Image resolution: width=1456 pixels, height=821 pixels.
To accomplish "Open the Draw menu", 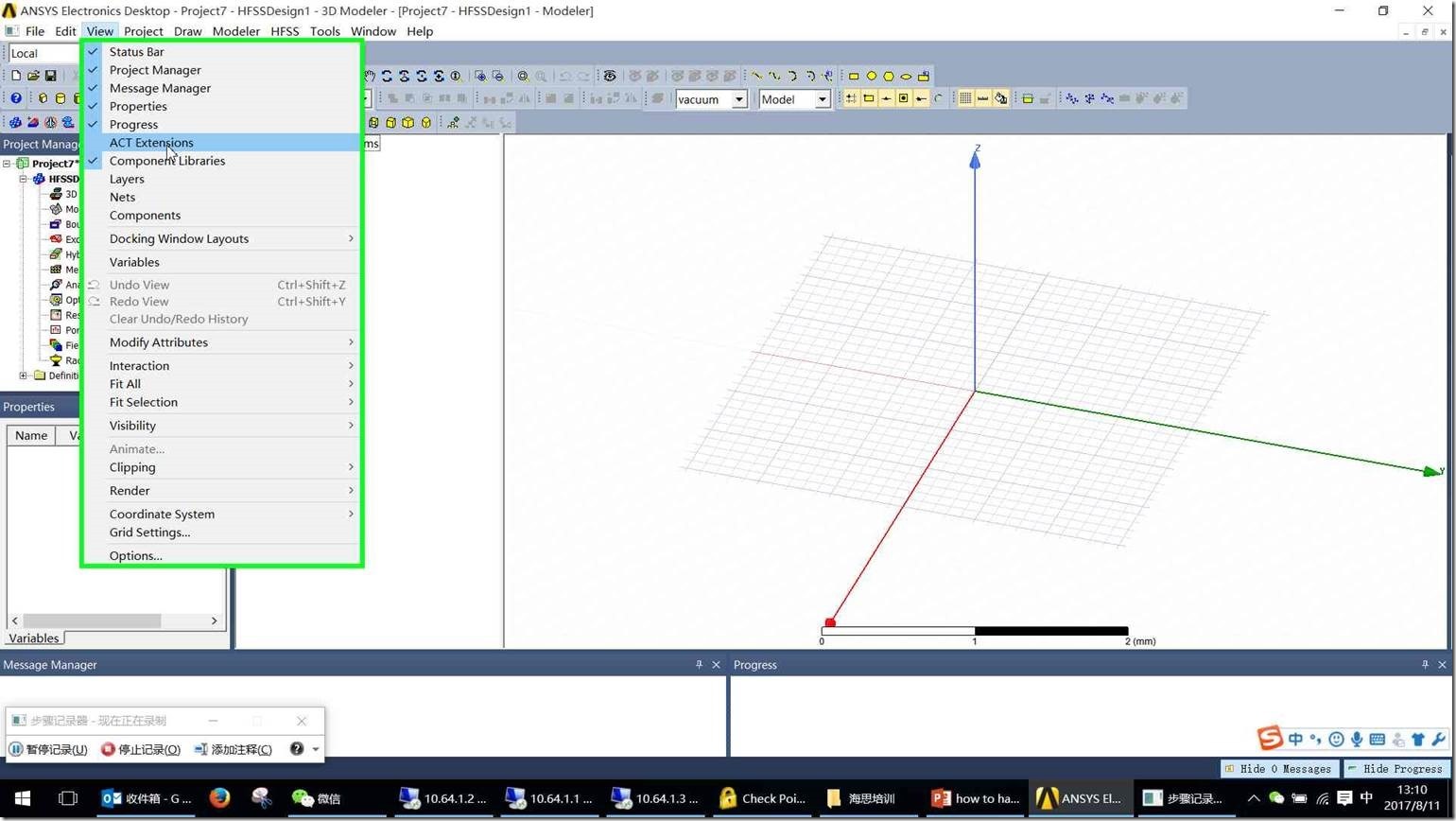I will (x=187, y=31).
